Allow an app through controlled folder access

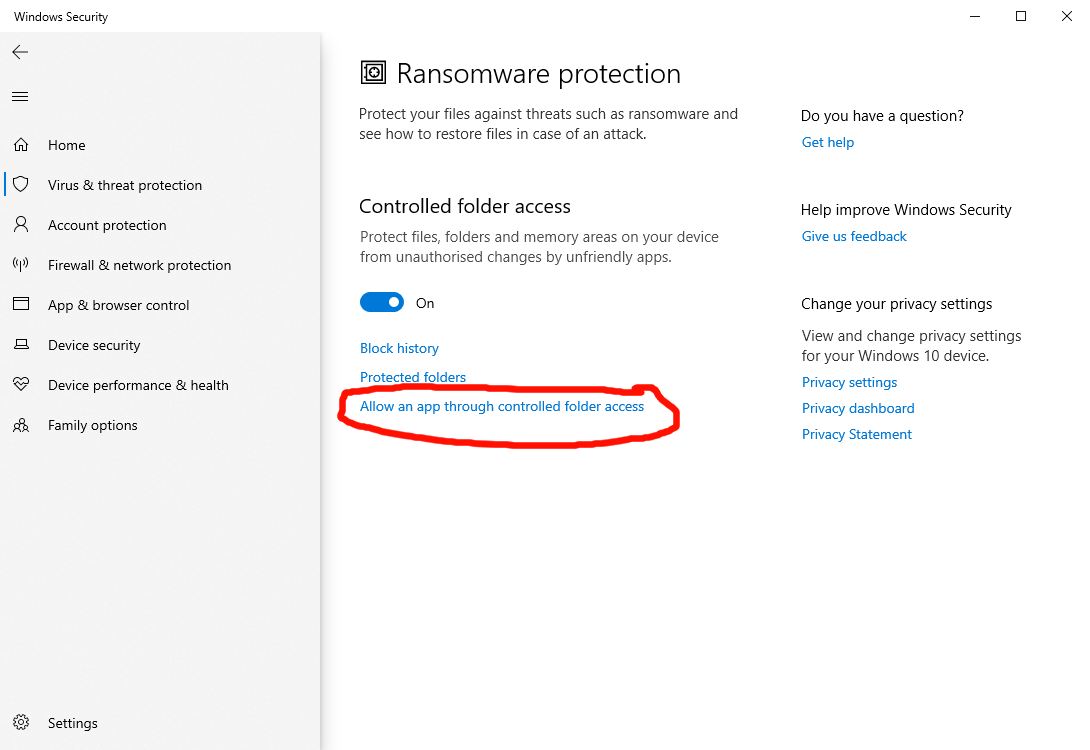502,407
